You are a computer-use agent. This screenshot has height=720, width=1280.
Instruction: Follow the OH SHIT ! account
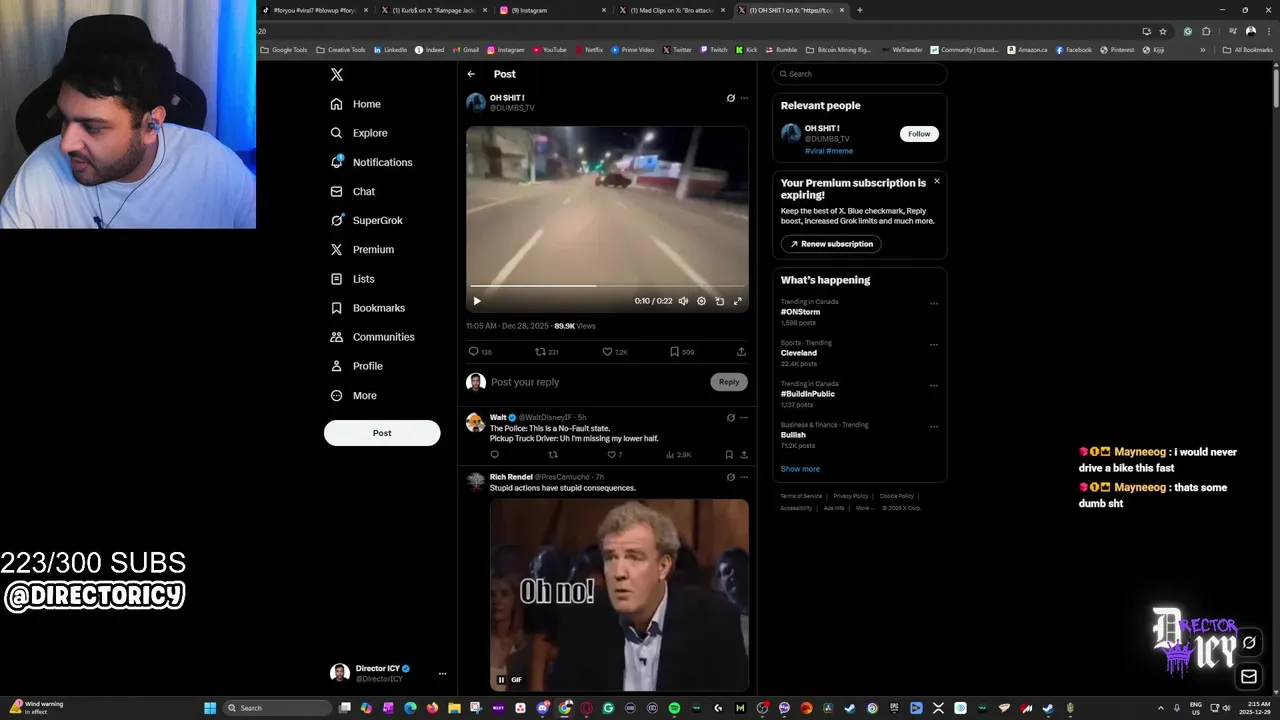coord(919,134)
